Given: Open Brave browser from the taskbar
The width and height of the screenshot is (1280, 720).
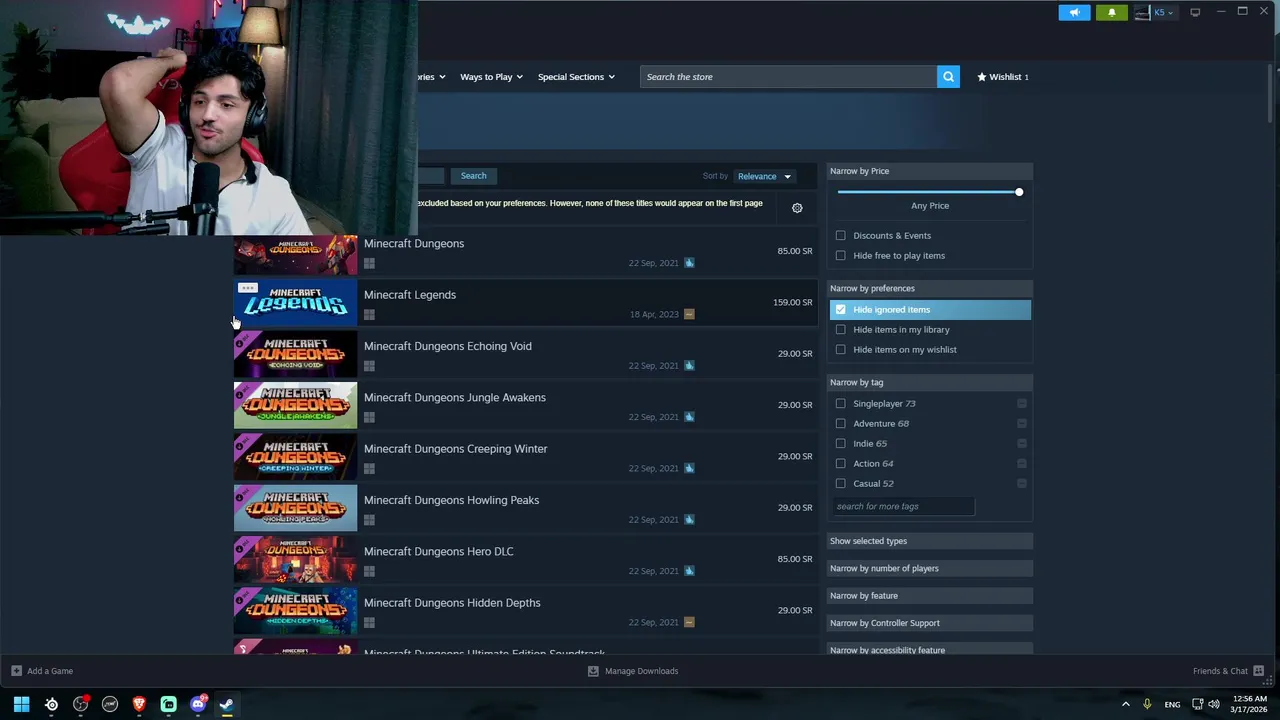Looking at the screenshot, I should 139,704.
